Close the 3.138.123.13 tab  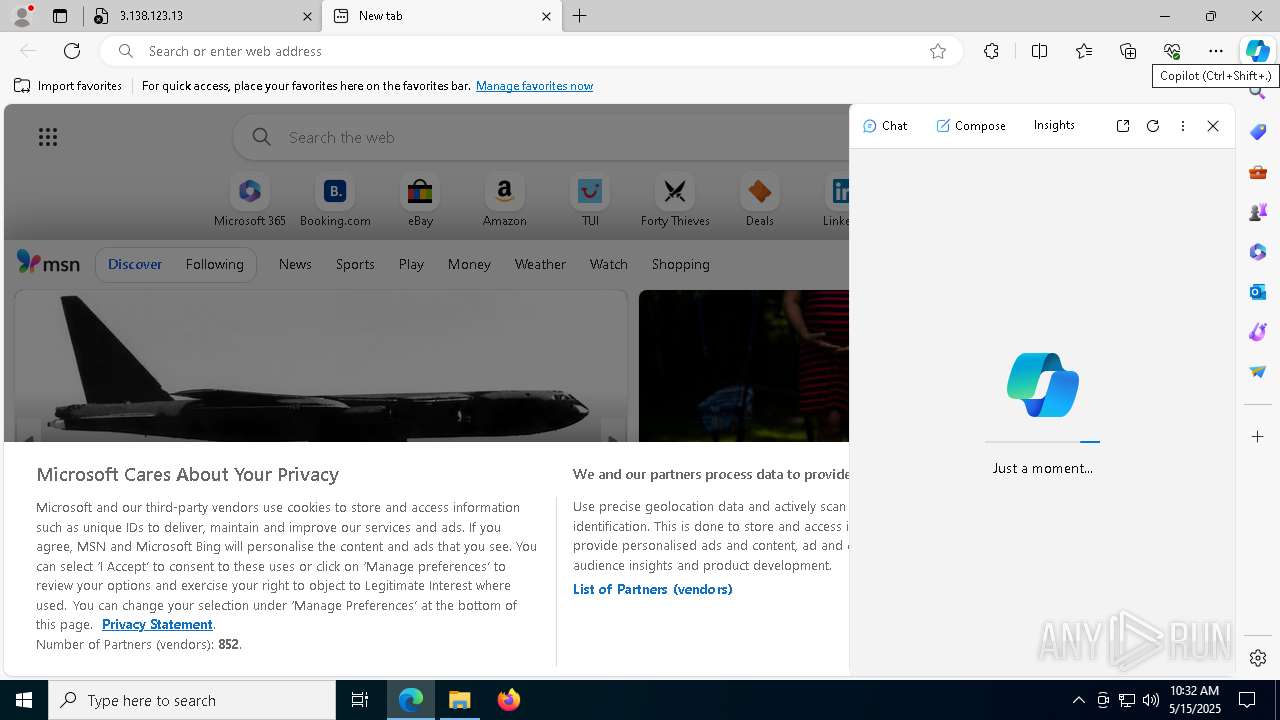308,16
